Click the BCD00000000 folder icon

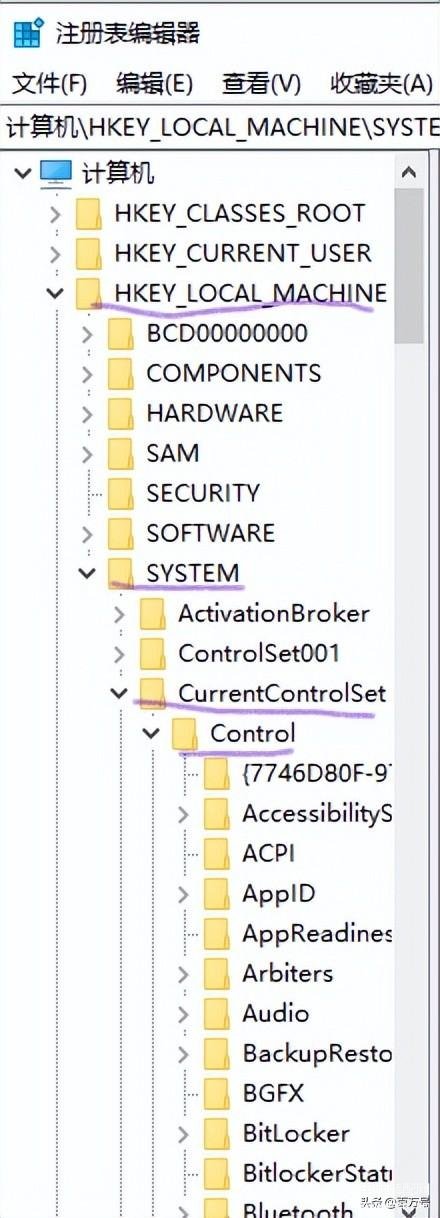pos(121,333)
